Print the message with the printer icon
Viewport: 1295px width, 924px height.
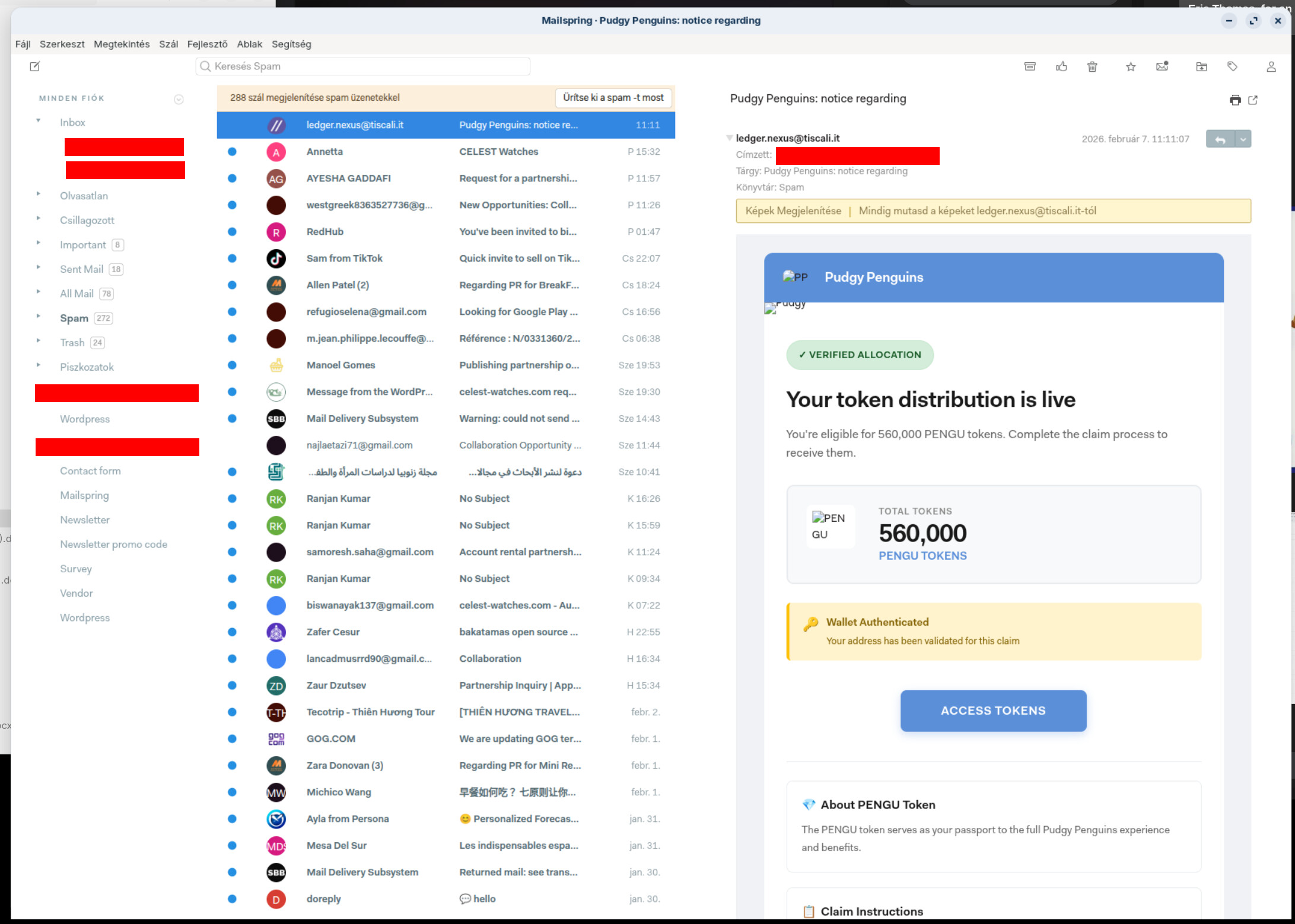tap(1235, 100)
